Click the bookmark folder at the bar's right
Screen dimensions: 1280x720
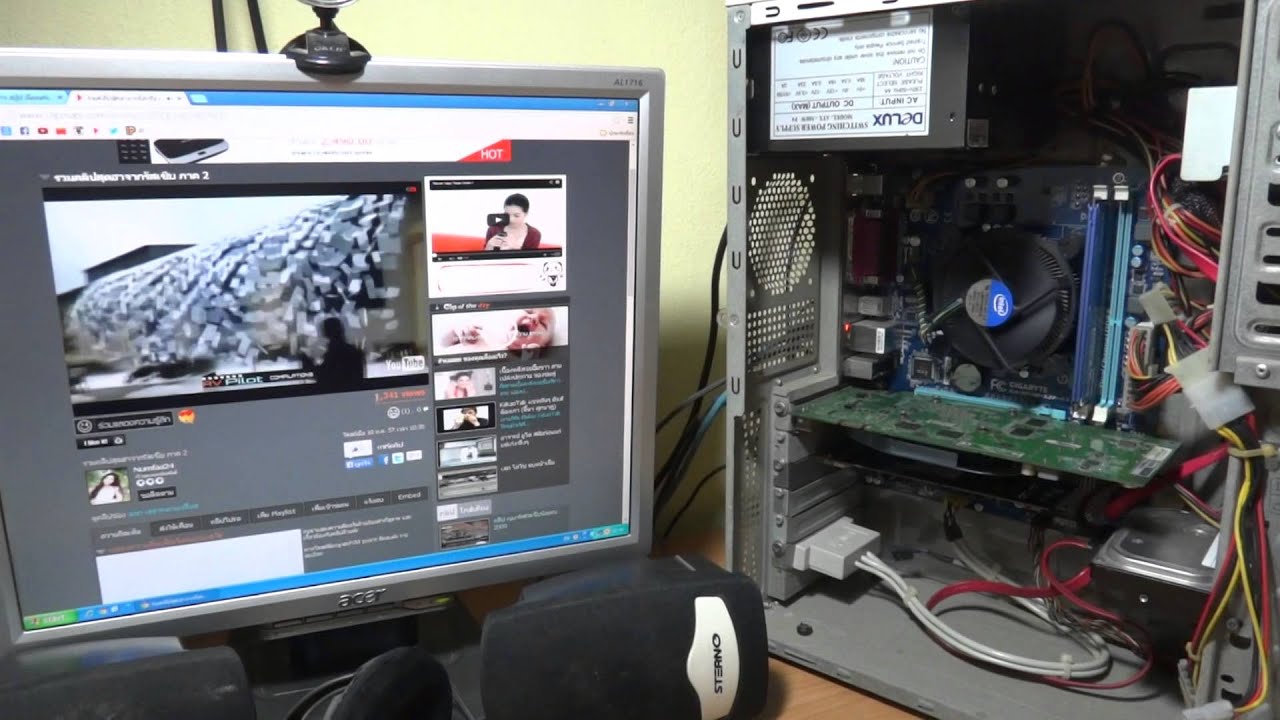click(x=616, y=133)
